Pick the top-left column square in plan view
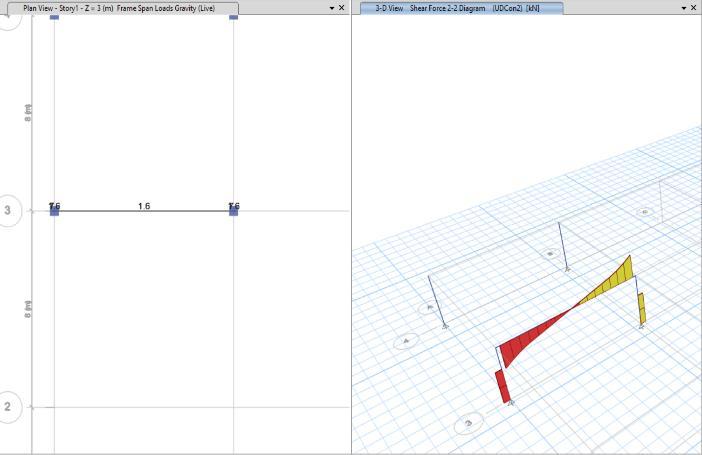 54,17
